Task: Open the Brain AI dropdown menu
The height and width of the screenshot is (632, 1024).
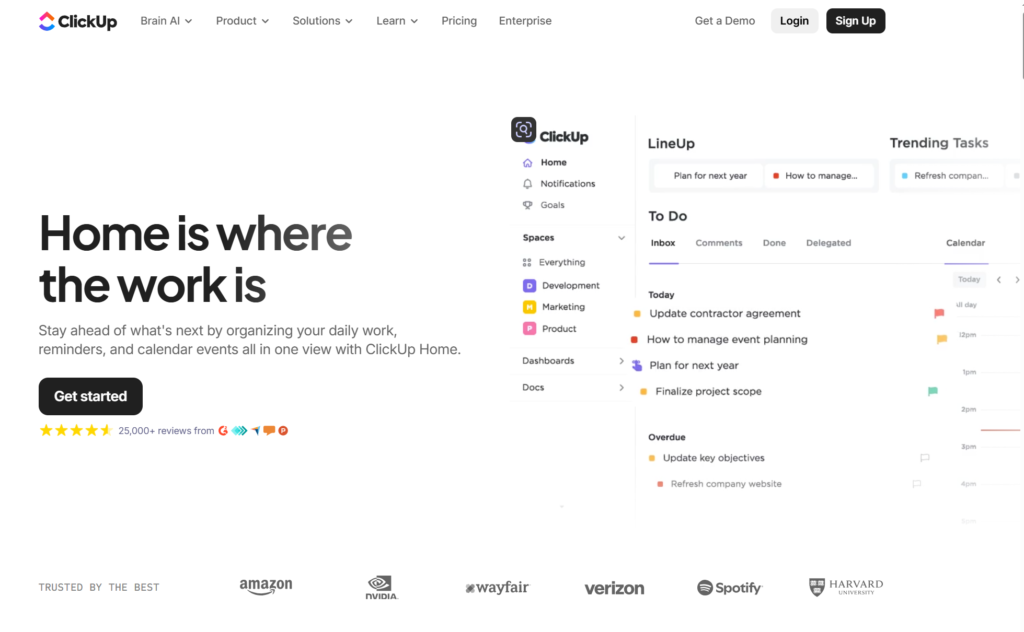Action: (x=166, y=21)
